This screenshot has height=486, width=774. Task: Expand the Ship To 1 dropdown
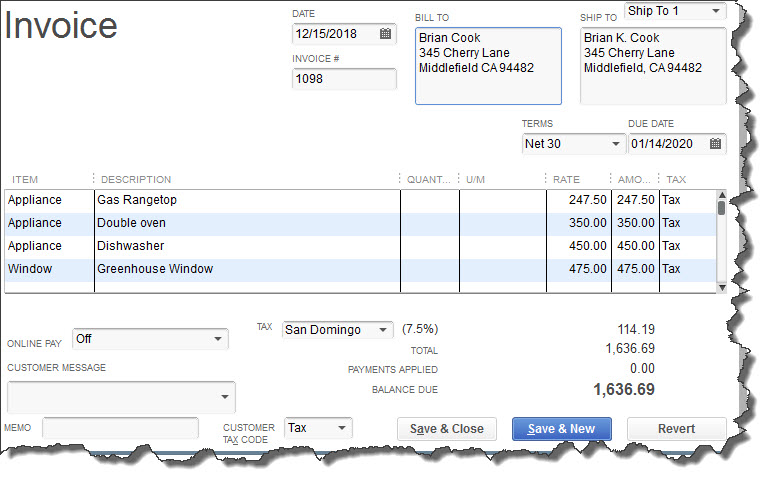pyautogui.click(x=715, y=11)
